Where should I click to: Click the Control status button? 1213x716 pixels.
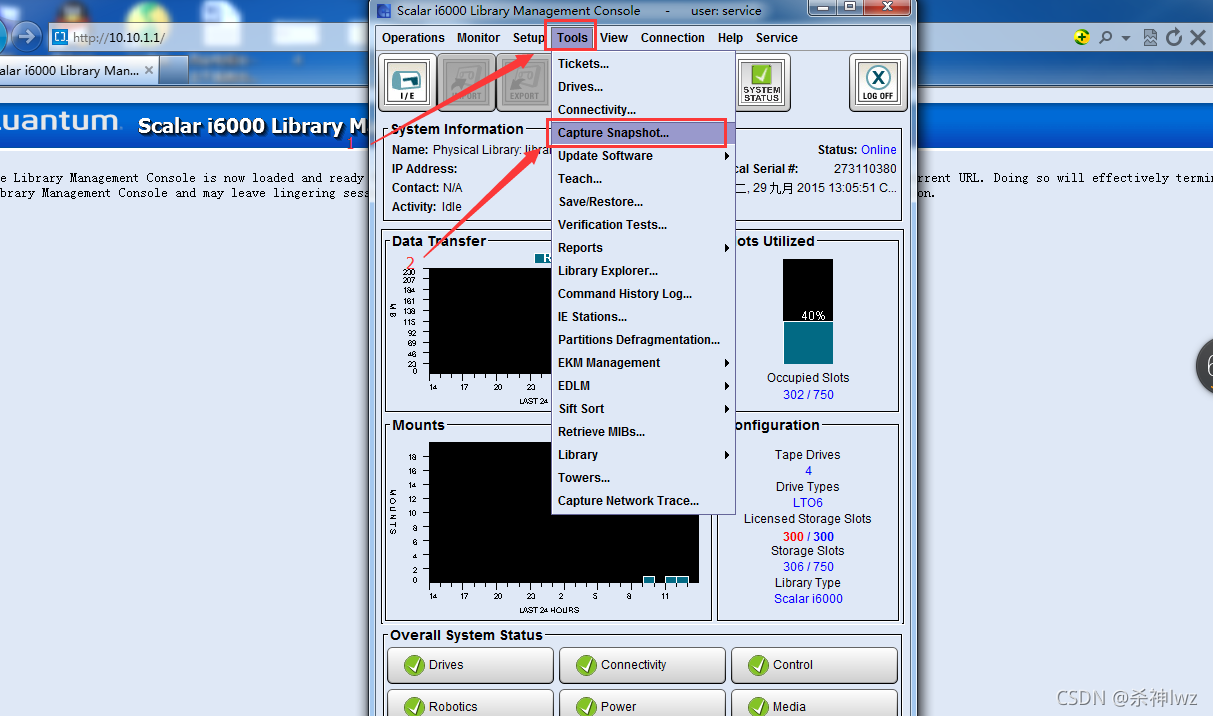click(x=814, y=665)
